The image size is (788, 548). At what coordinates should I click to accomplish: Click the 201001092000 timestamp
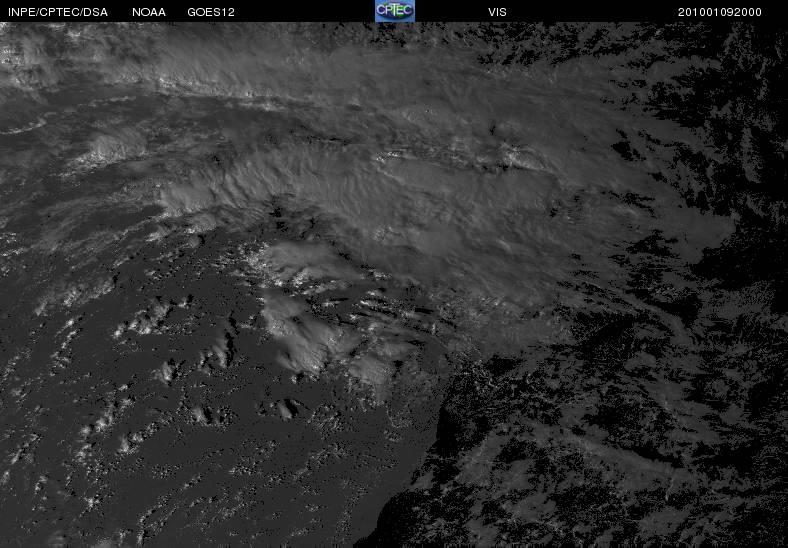tap(720, 12)
